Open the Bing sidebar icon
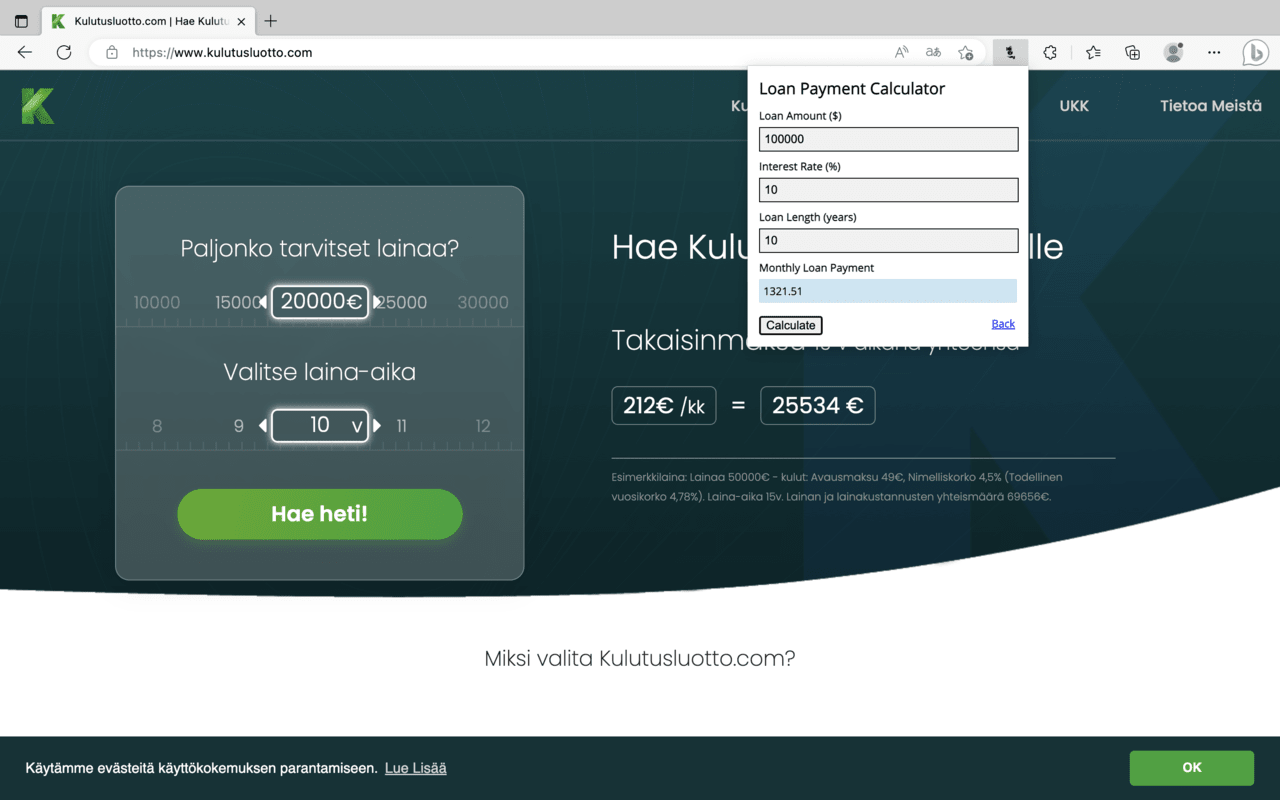The image size is (1280, 800). click(x=1255, y=52)
